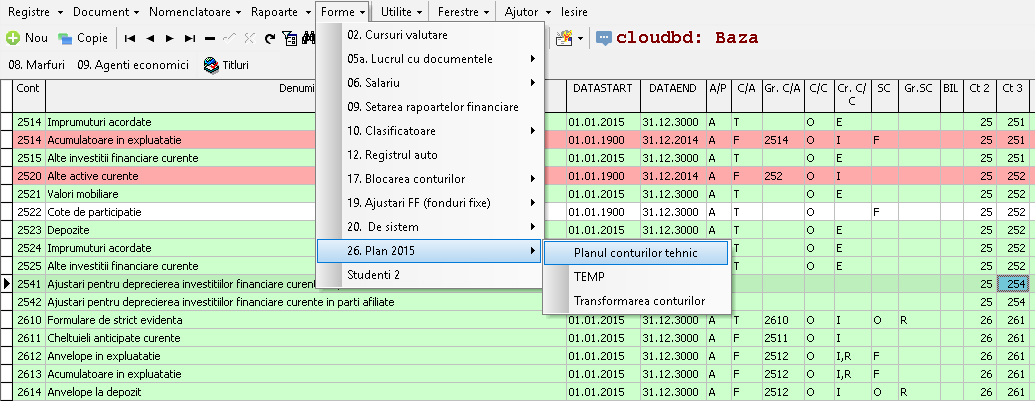Click the Copie (copy record) button
The image size is (1035, 401).
tap(83, 38)
